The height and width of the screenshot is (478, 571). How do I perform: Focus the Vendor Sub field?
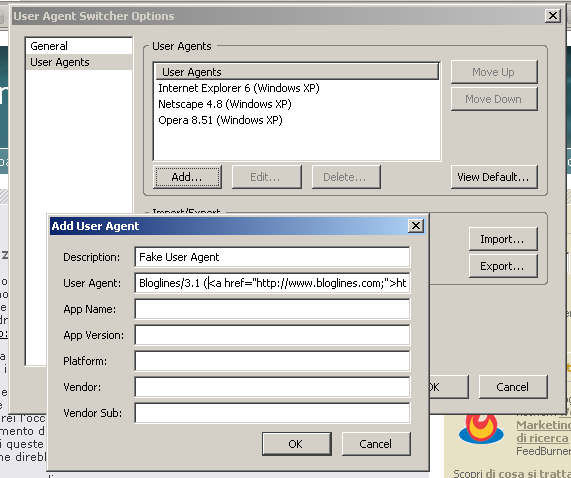(272, 413)
